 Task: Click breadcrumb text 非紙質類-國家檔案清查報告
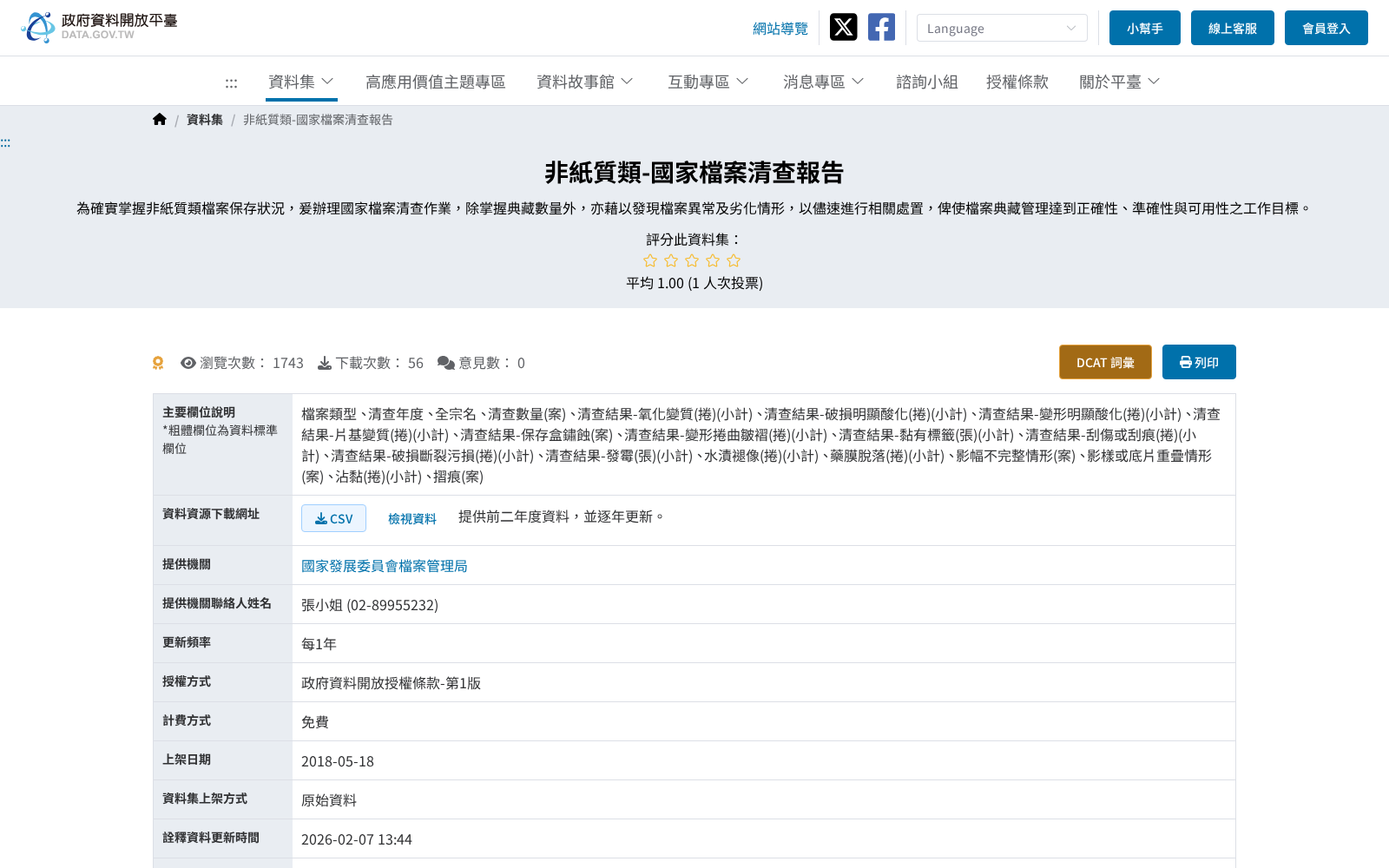pos(318,120)
